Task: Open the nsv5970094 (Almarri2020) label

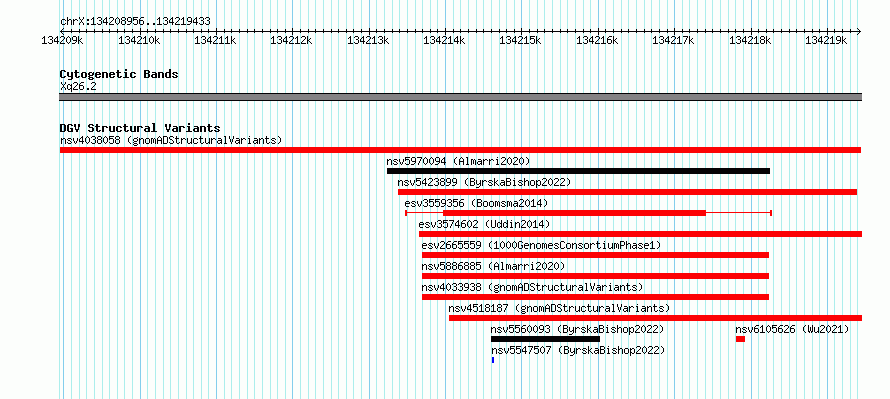Action: (x=458, y=161)
